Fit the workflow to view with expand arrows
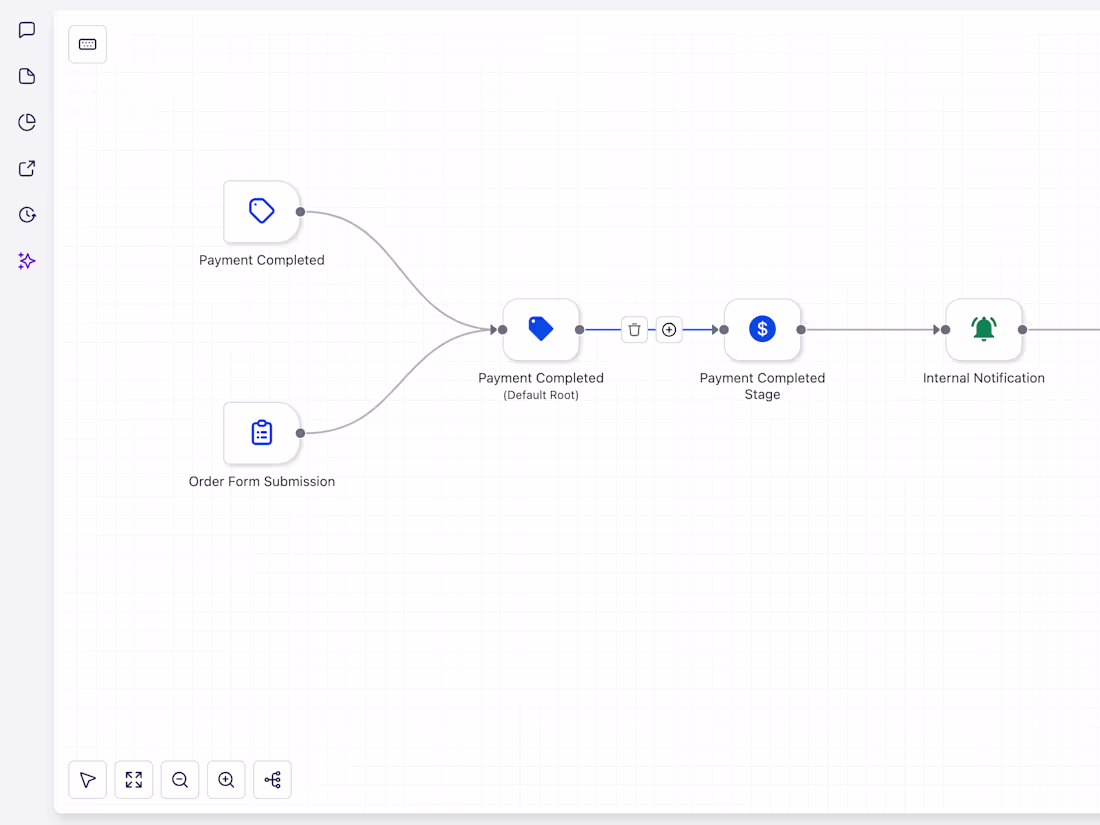 point(133,779)
